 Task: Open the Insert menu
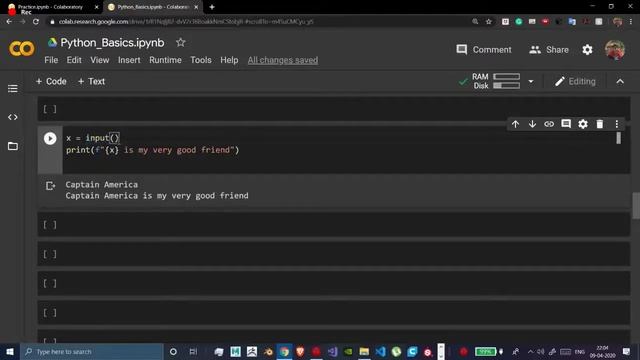[x=129, y=60]
